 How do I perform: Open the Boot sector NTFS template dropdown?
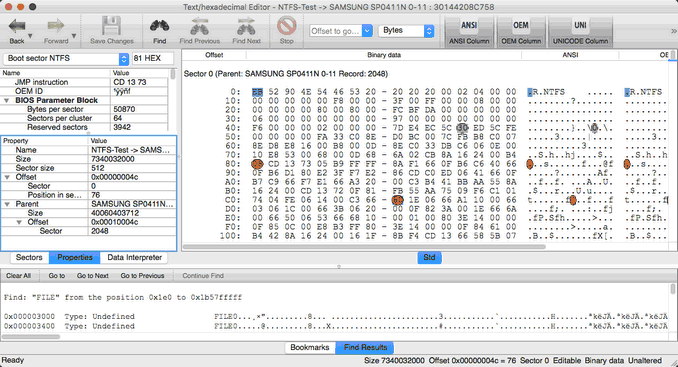point(66,58)
